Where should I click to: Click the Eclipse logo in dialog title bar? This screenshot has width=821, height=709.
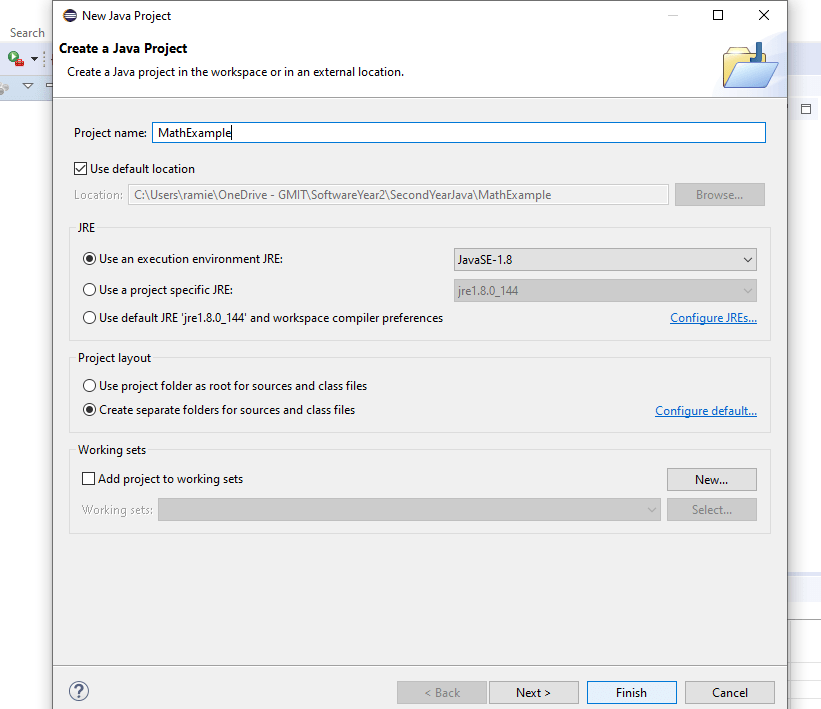click(69, 15)
